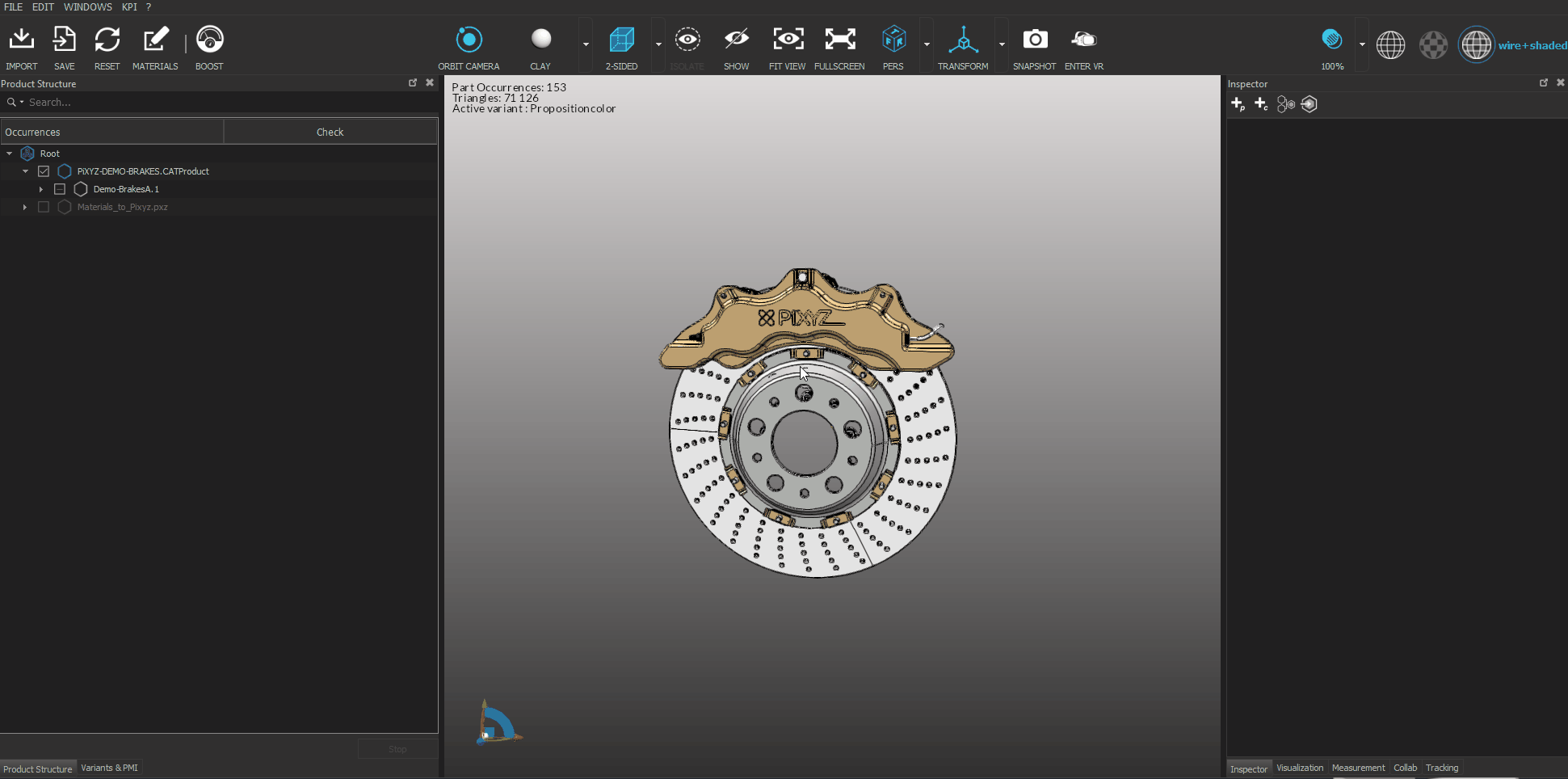Click the Import toolbar icon
This screenshot has width=1568, height=779.
coord(22,40)
